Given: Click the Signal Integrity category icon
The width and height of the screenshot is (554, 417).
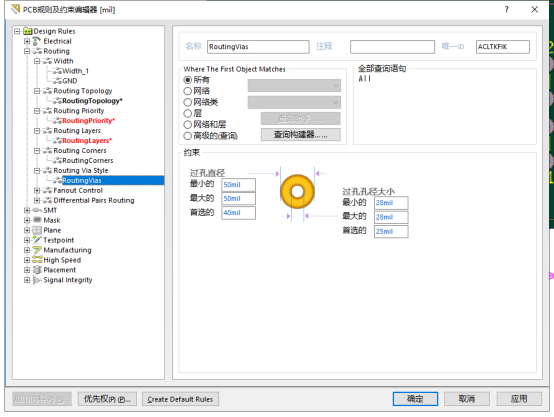Looking at the screenshot, I should click(x=37, y=280).
